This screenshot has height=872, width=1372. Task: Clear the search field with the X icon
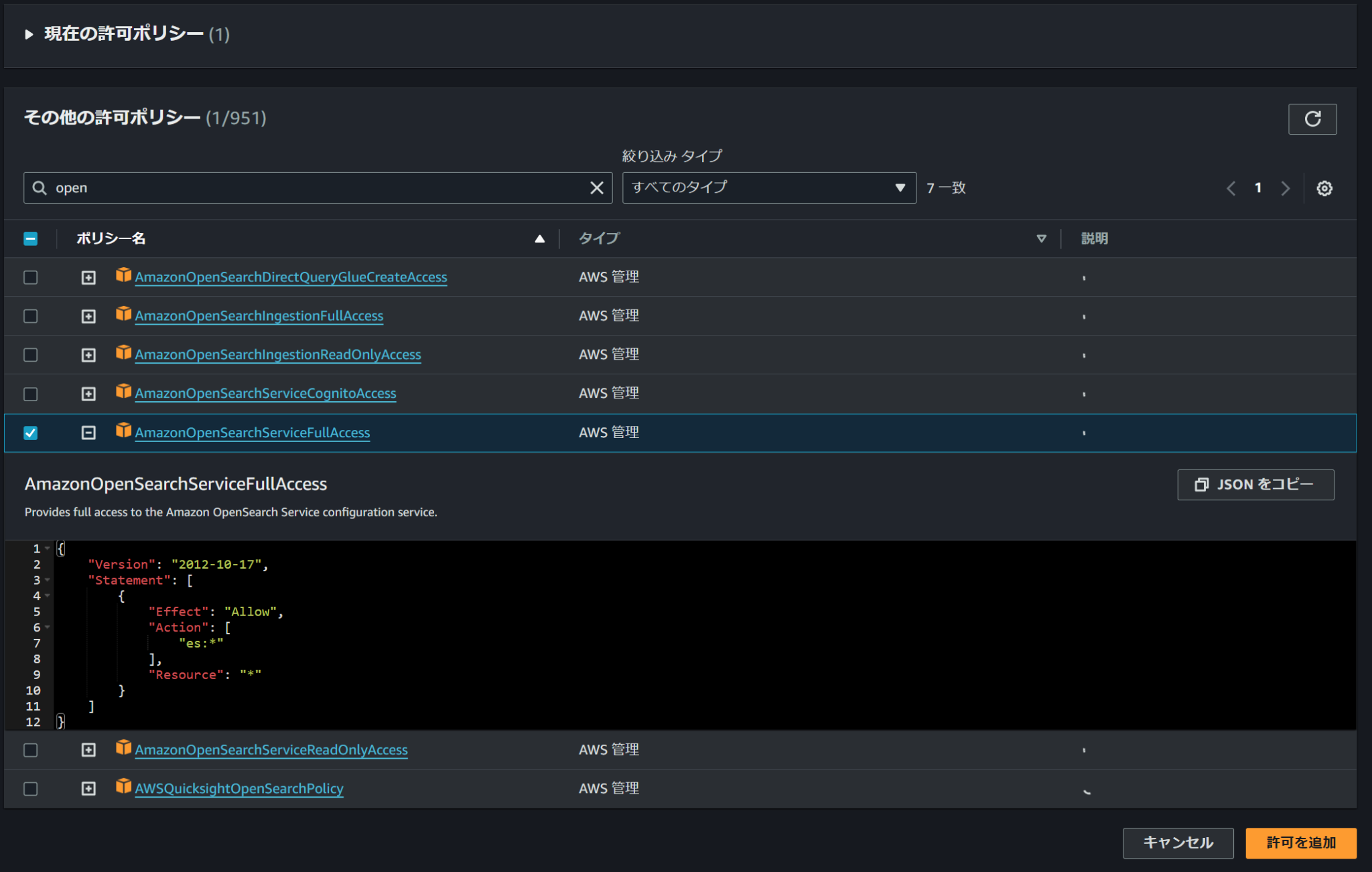tap(596, 188)
